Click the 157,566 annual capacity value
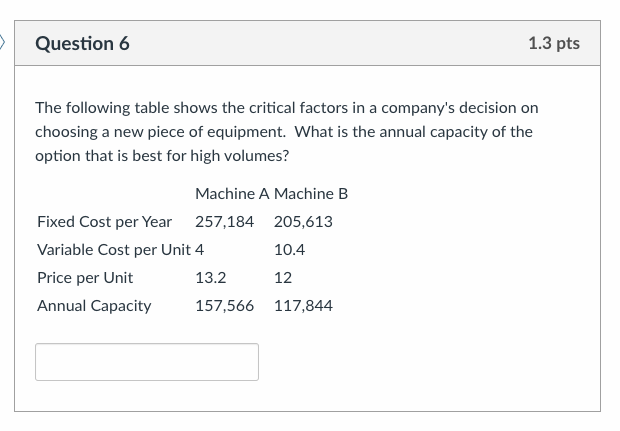This screenshot has height=431, width=620. [x=224, y=305]
